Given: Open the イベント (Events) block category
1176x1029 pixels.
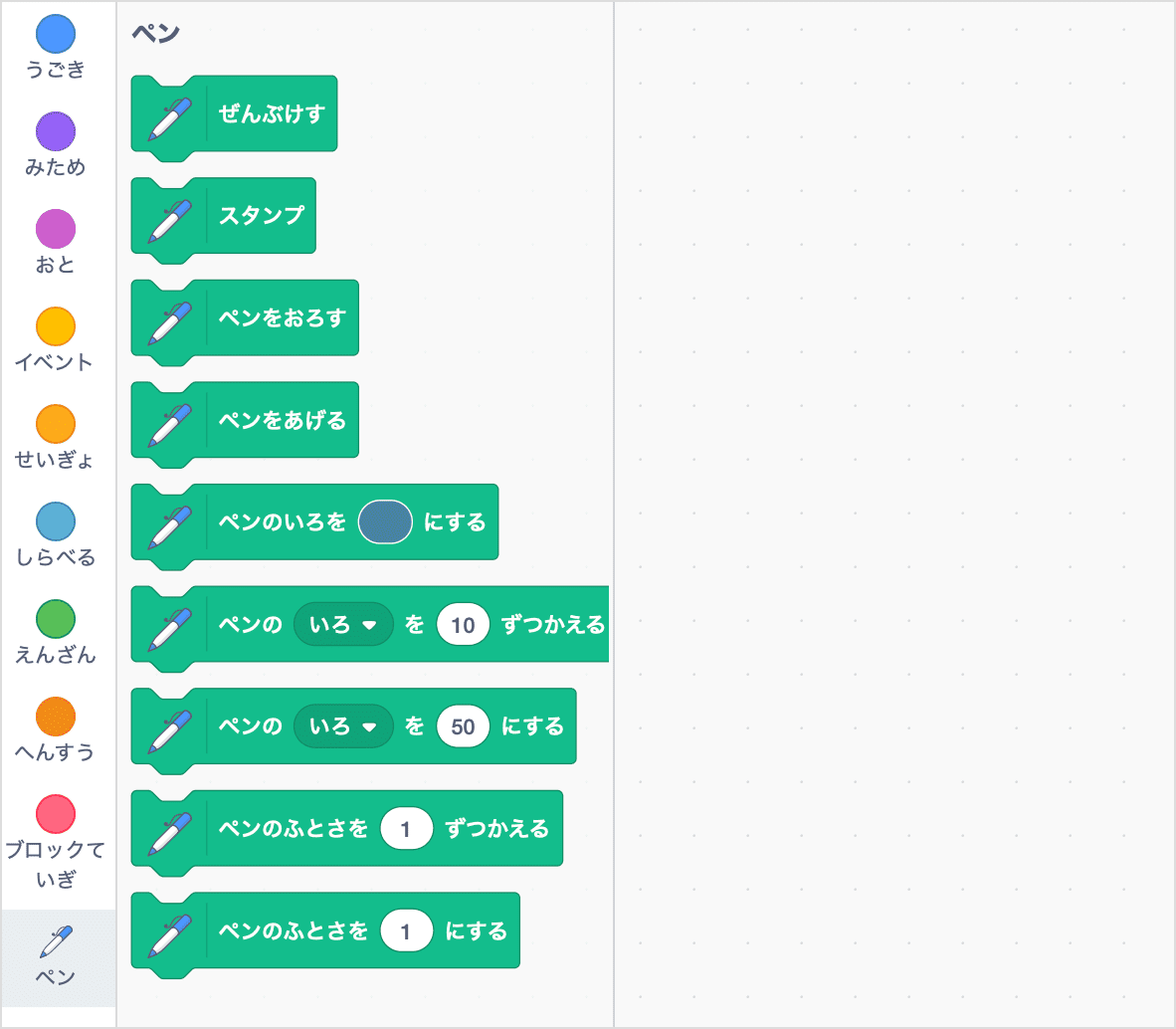Looking at the screenshot, I should [x=57, y=327].
